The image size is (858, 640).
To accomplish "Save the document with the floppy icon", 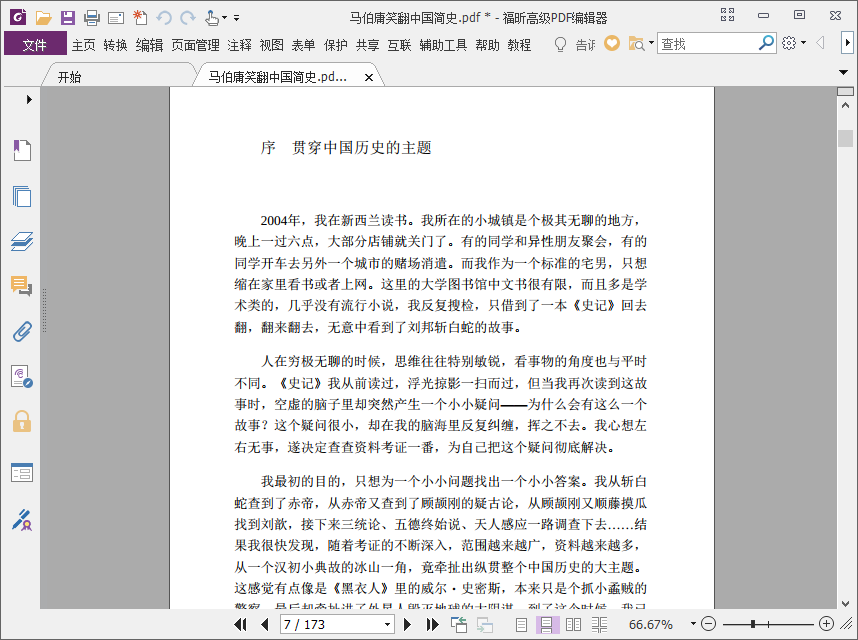I will 67,18.
